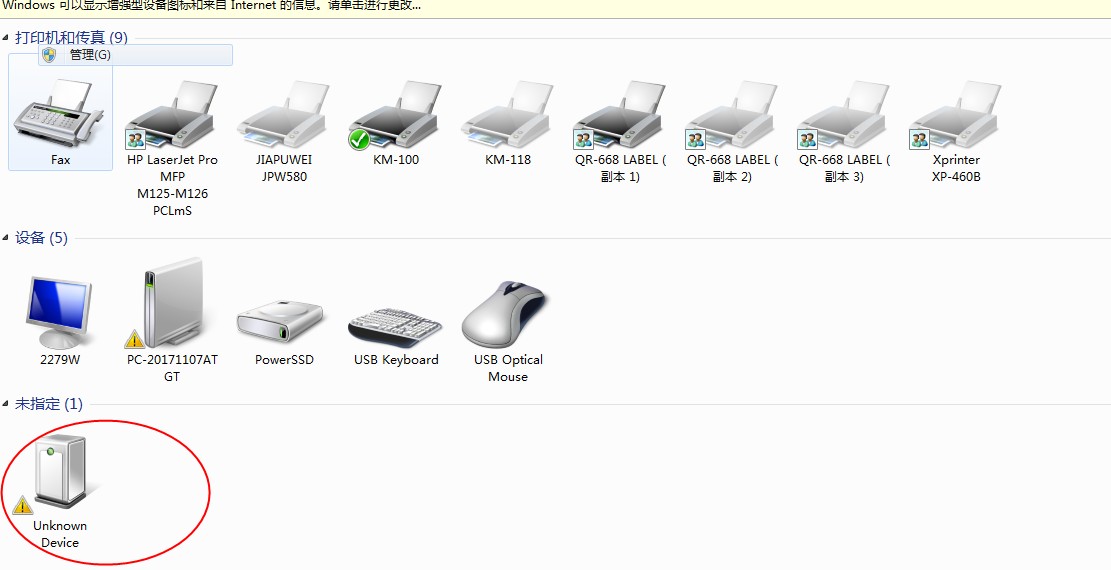Click the 'KM-100' label text
The height and width of the screenshot is (570, 1111).
(x=396, y=160)
